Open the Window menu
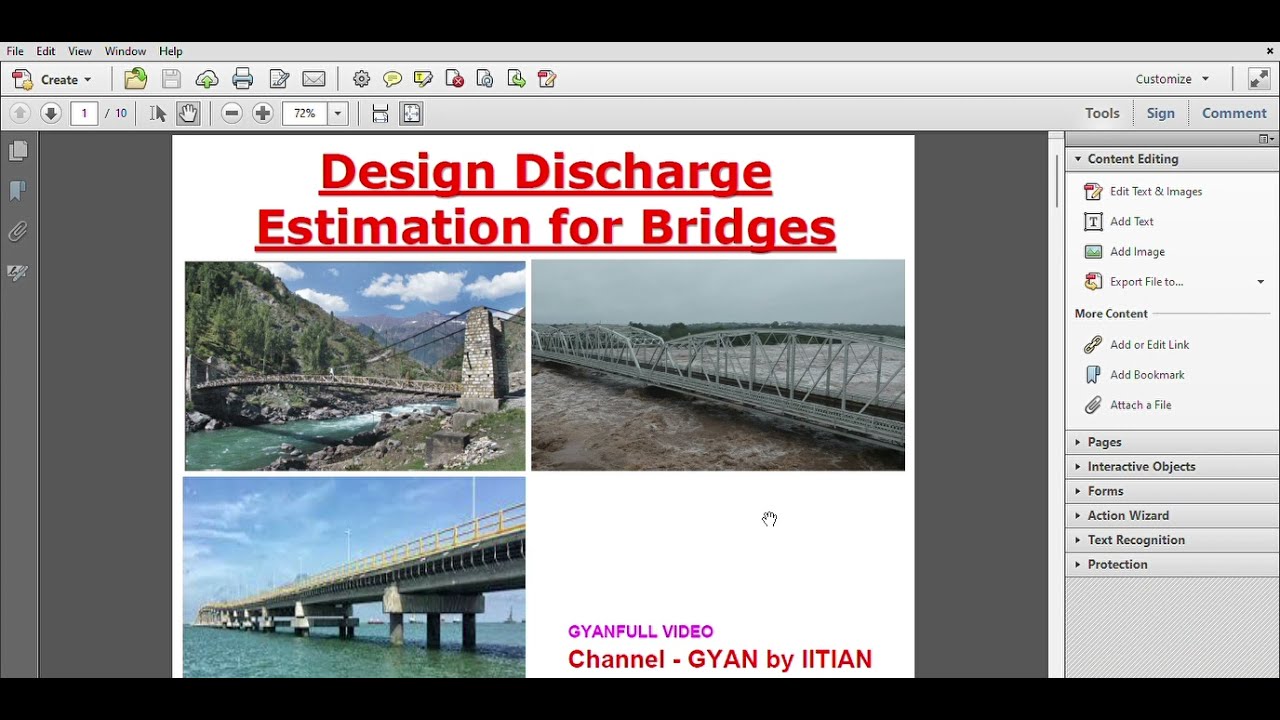The height and width of the screenshot is (720, 1280). click(125, 51)
